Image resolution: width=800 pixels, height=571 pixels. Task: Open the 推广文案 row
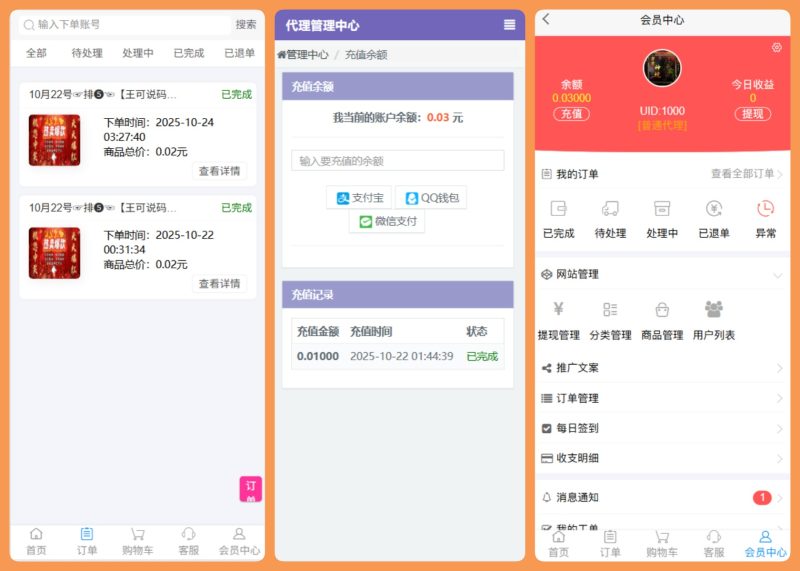[x=662, y=368]
